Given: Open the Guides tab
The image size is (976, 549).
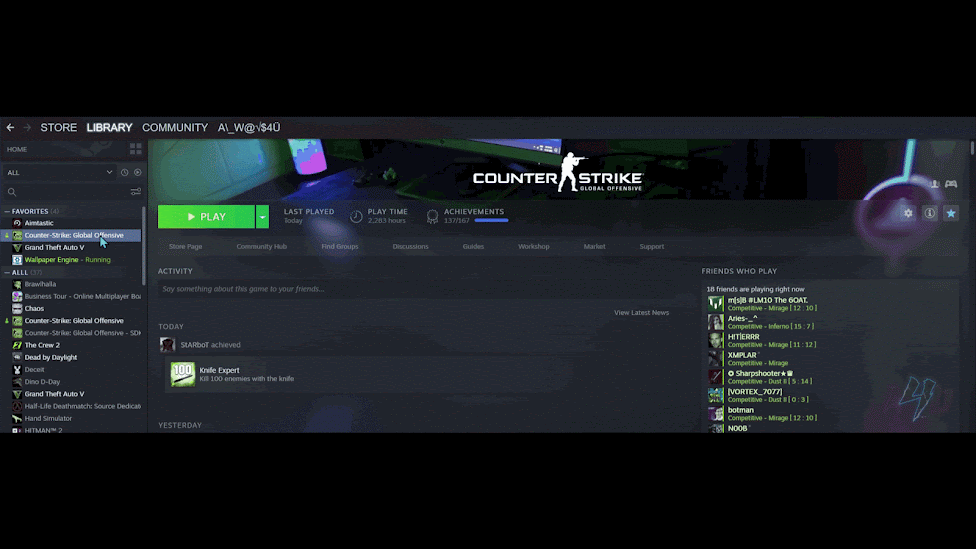Looking at the screenshot, I should (x=473, y=246).
